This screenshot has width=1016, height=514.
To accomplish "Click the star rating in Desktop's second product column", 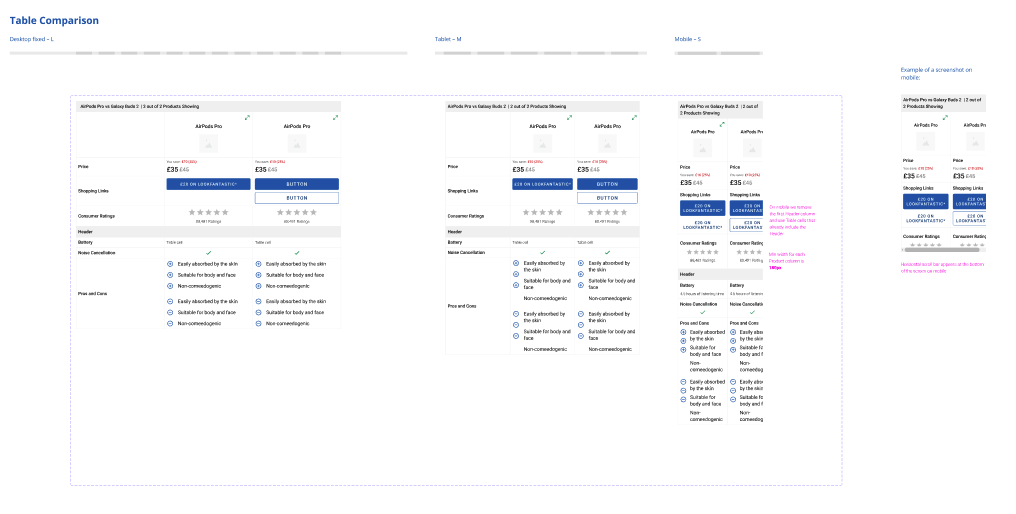I will click(x=297, y=212).
